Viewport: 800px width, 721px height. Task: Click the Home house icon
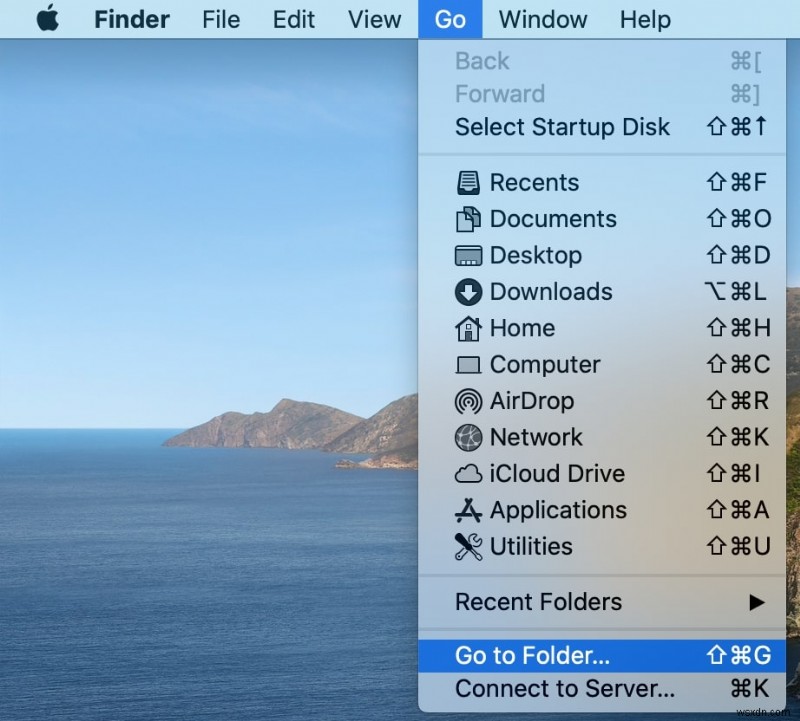point(468,328)
